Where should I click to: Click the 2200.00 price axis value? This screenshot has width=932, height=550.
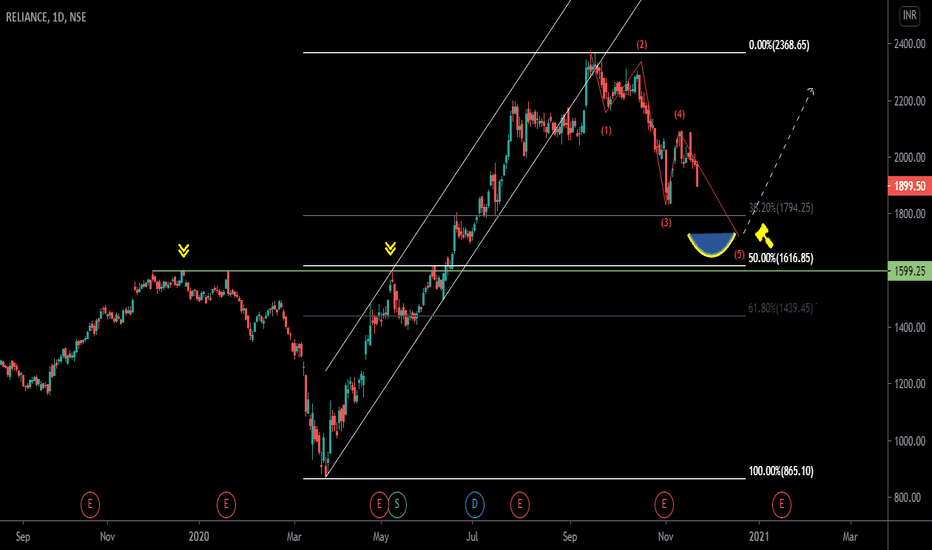coord(909,101)
